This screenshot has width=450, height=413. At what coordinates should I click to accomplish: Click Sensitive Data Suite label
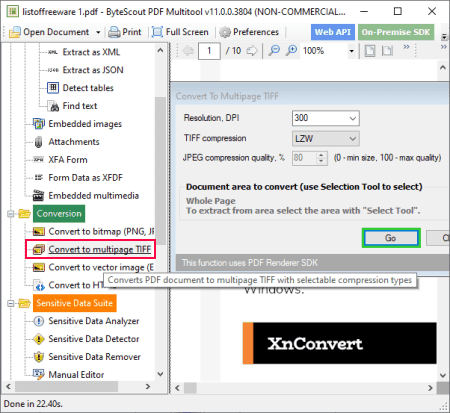click(x=75, y=303)
